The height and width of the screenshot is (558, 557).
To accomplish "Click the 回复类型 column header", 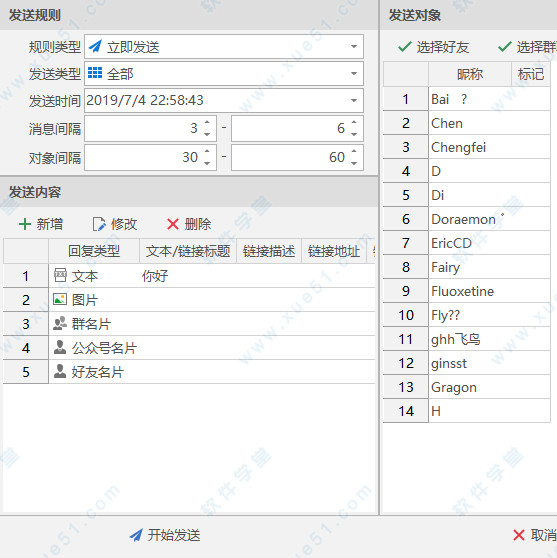I will point(94,251).
